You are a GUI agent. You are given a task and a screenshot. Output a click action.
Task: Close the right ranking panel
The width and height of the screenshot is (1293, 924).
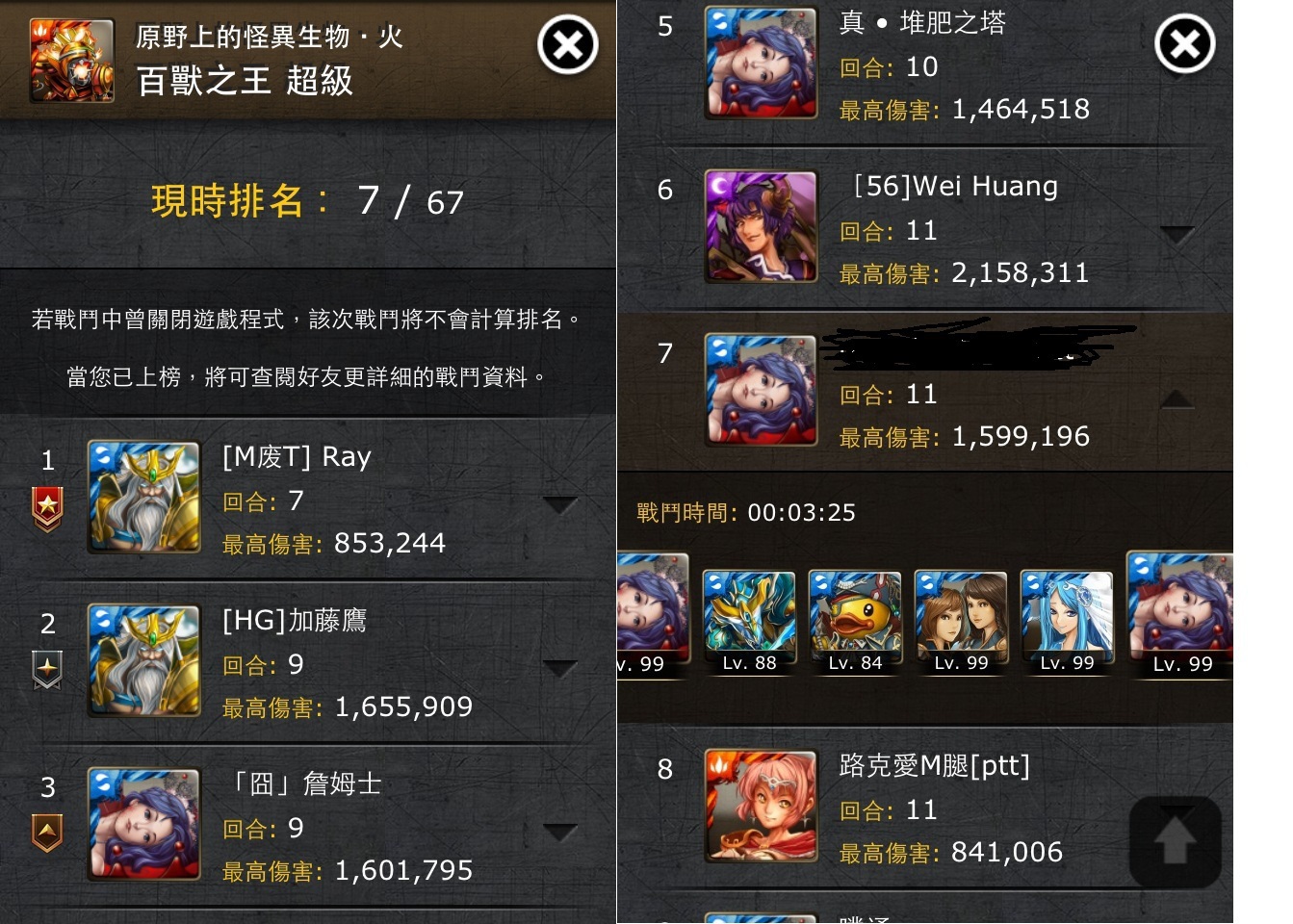click(x=1185, y=43)
